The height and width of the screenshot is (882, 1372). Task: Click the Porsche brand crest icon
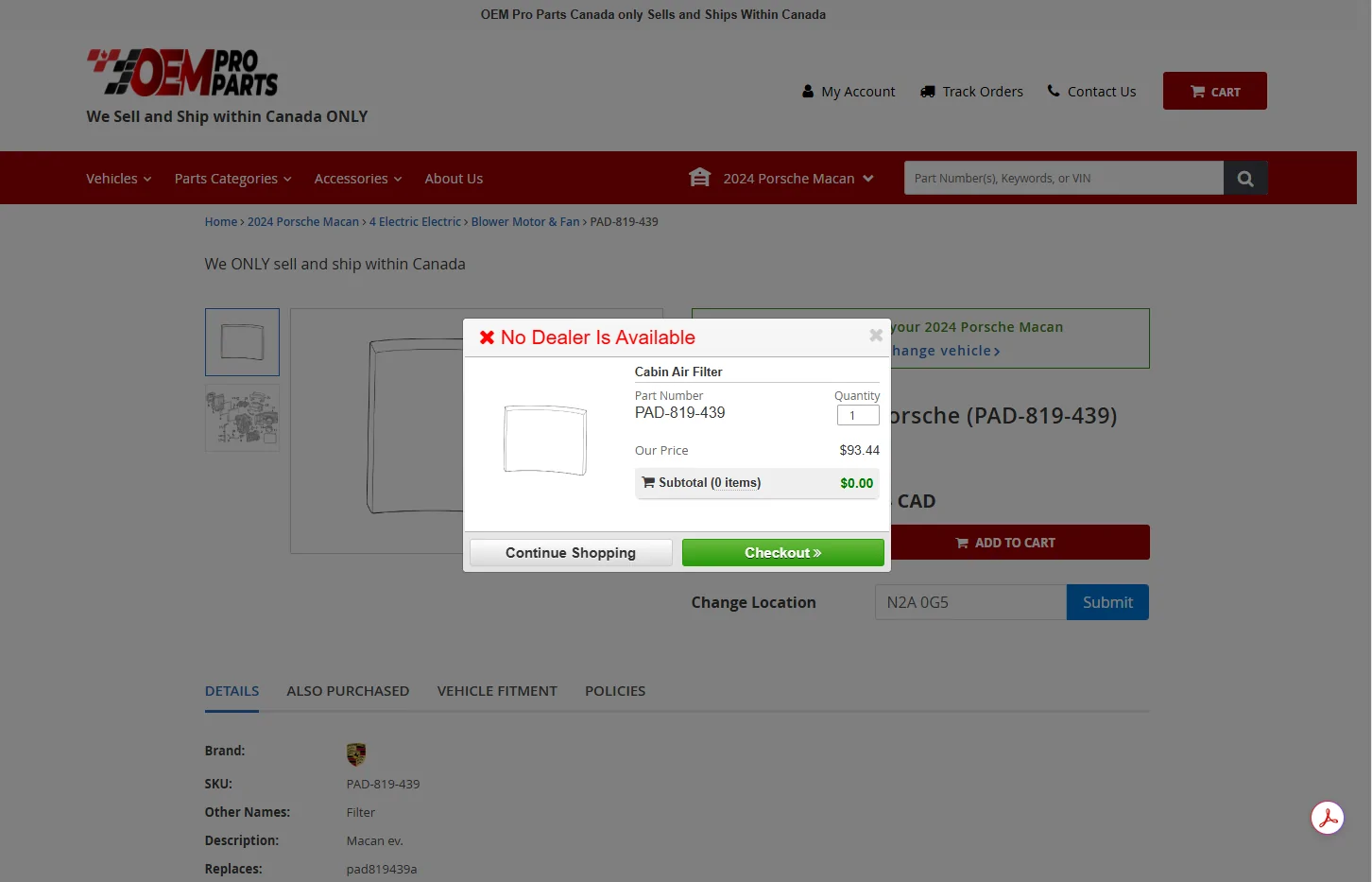click(355, 753)
